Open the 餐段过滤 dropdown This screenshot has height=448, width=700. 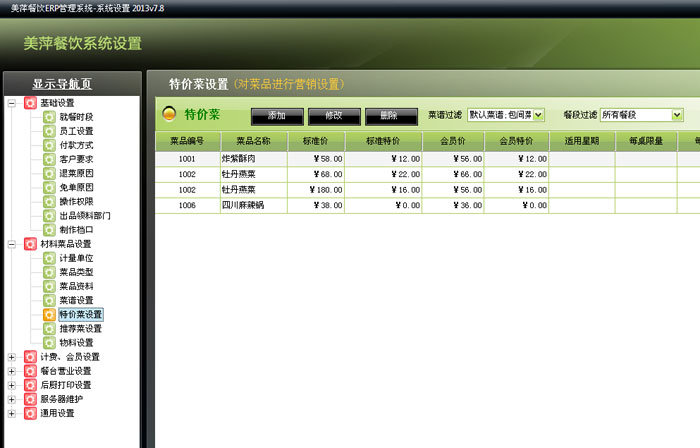click(x=677, y=115)
